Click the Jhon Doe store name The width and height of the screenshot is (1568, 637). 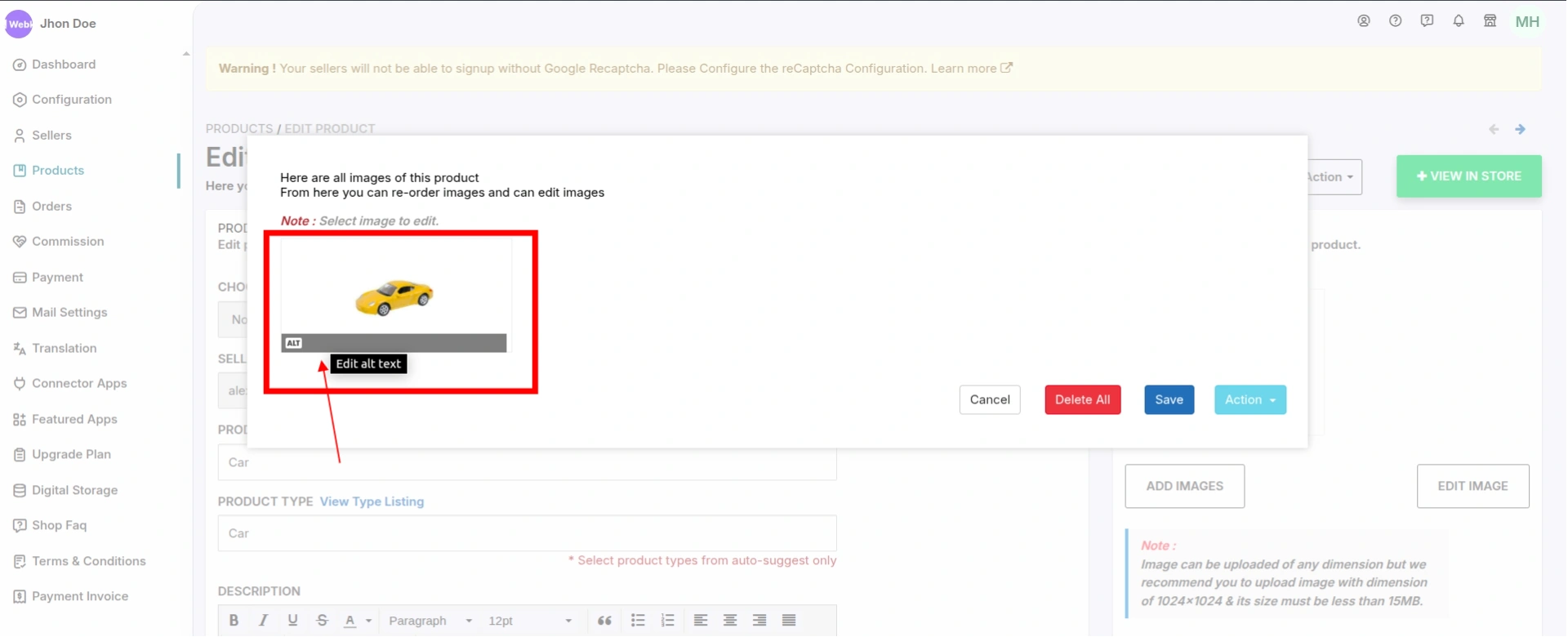tap(68, 24)
